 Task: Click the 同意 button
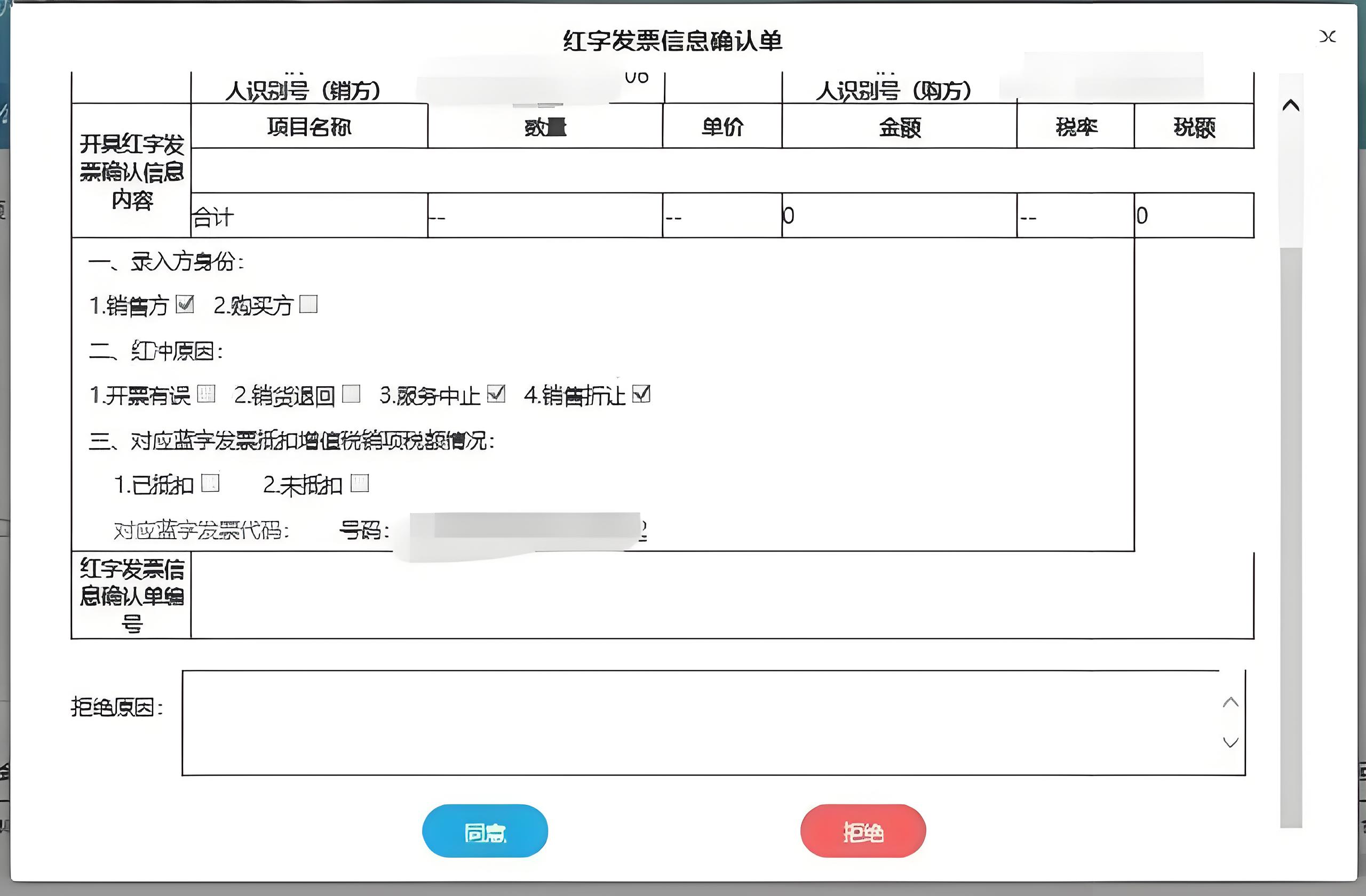485,830
